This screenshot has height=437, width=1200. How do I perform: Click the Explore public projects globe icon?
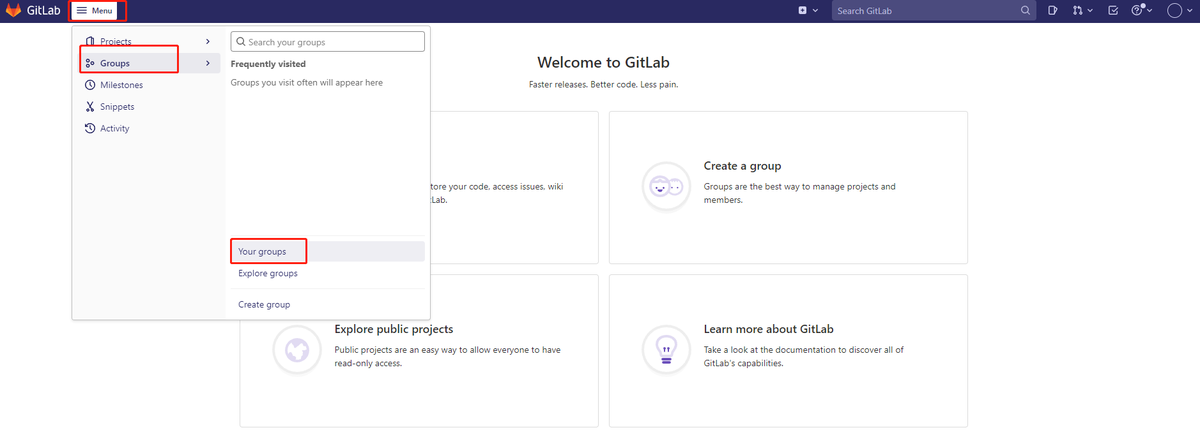297,350
